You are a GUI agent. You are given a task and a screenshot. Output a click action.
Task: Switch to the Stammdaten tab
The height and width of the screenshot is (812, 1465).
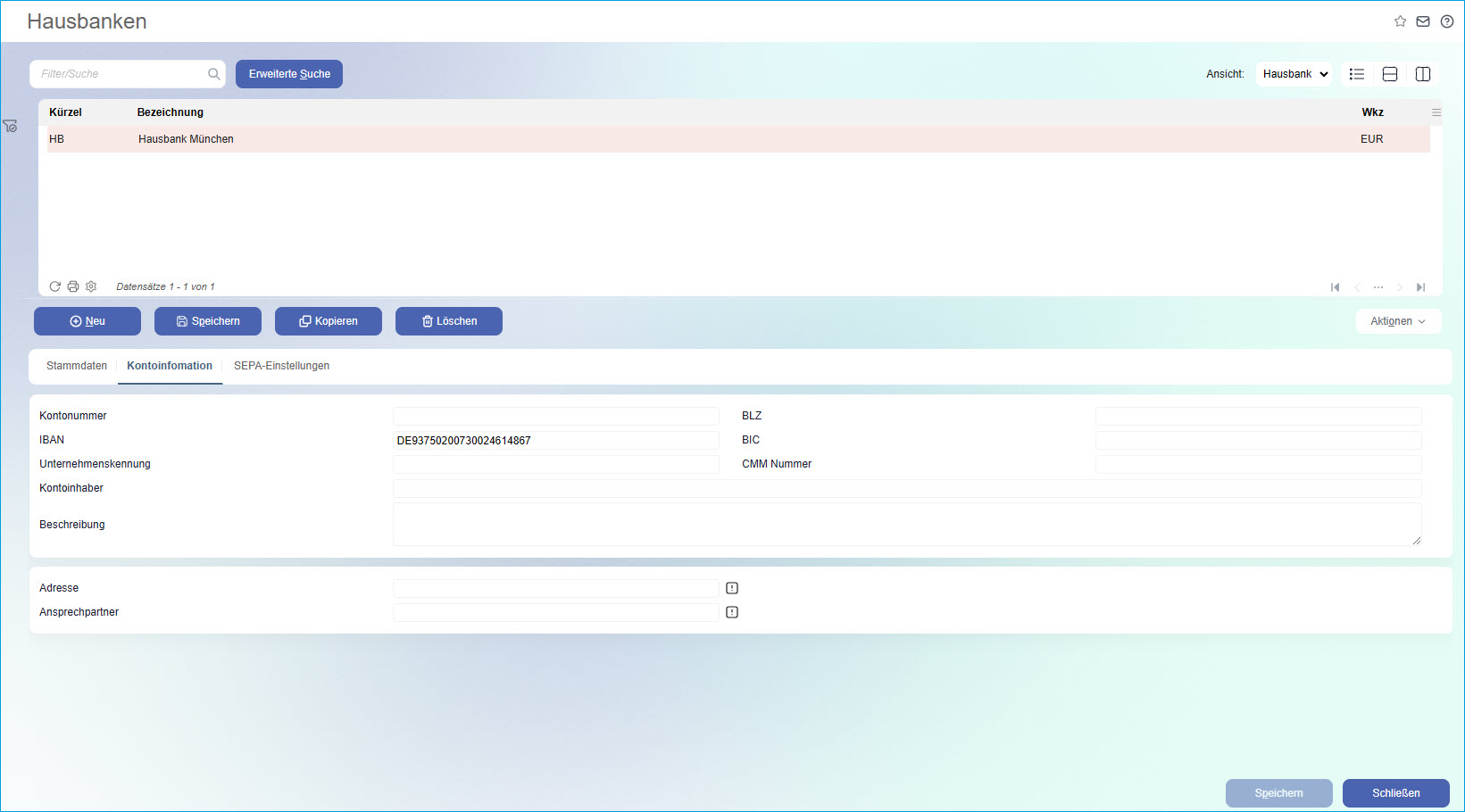tap(76, 366)
